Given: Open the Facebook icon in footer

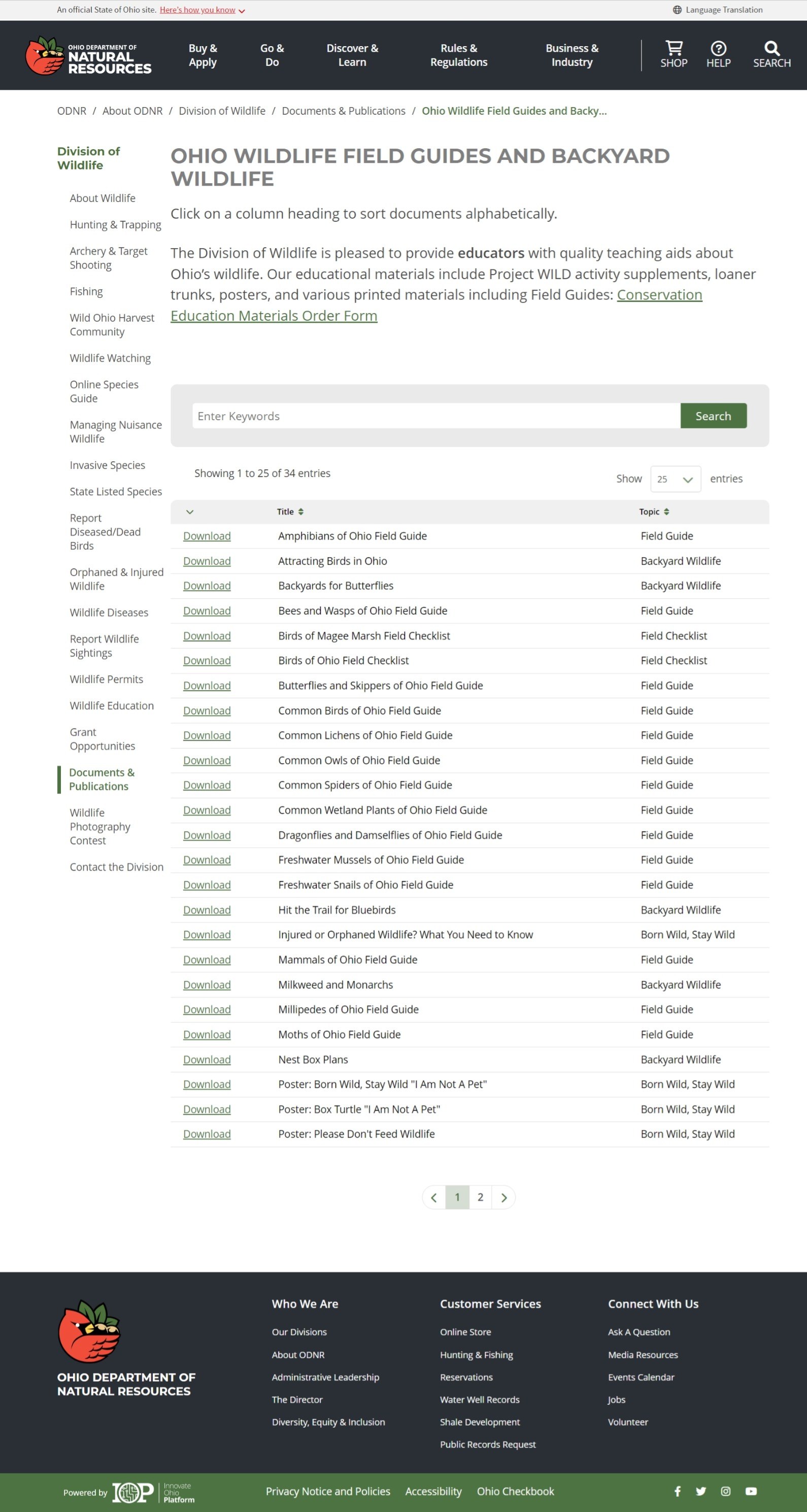Looking at the screenshot, I should [678, 1491].
